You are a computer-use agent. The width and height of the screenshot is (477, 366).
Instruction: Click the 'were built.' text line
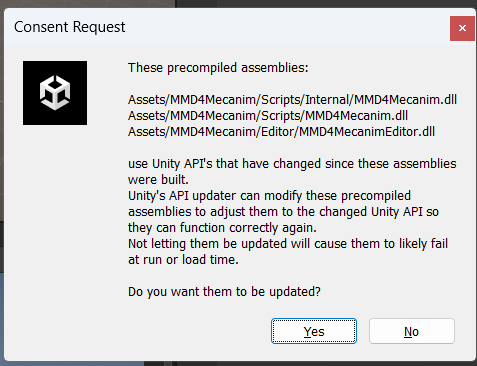pos(158,180)
